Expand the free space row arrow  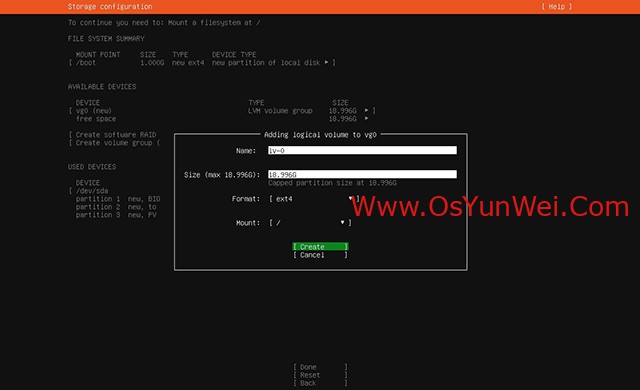[366, 119]
